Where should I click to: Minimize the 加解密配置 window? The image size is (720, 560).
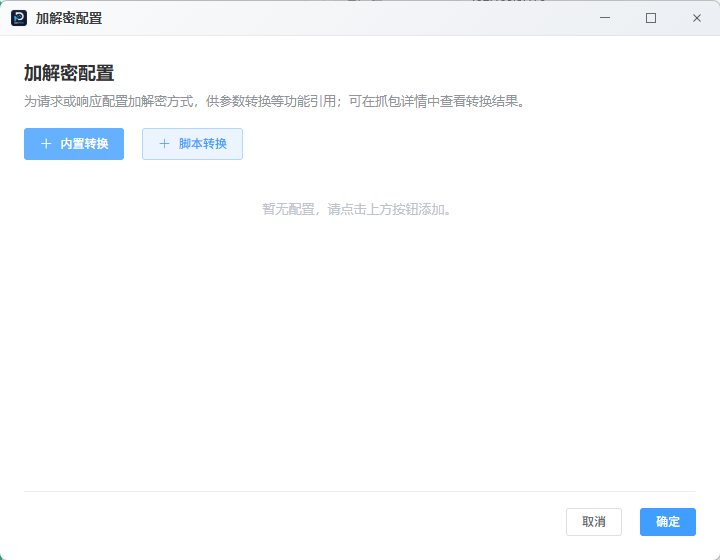coord(605,18)
